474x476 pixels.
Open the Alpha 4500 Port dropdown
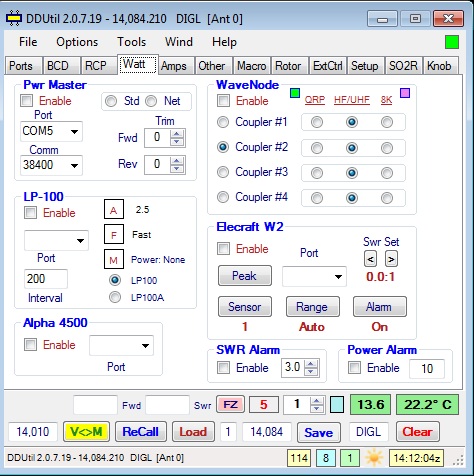tap(145, 346)
